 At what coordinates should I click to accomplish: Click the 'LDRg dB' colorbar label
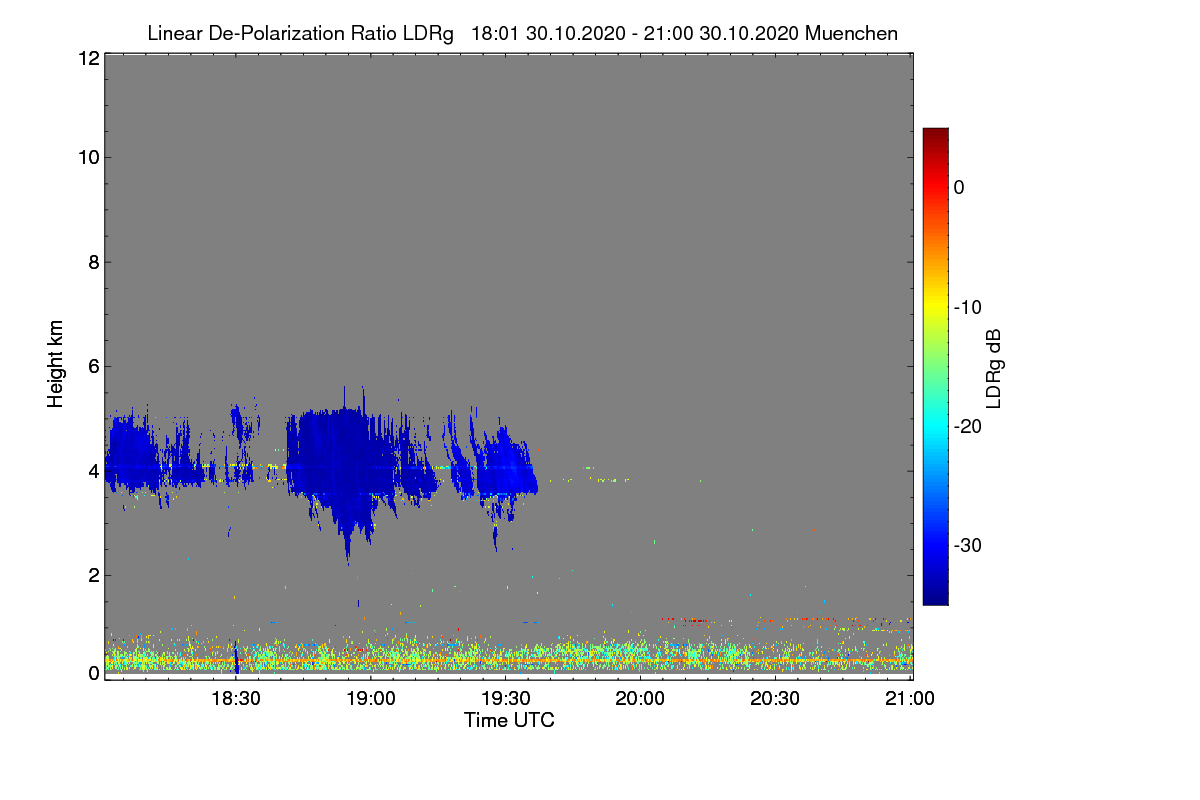[993, 367]
